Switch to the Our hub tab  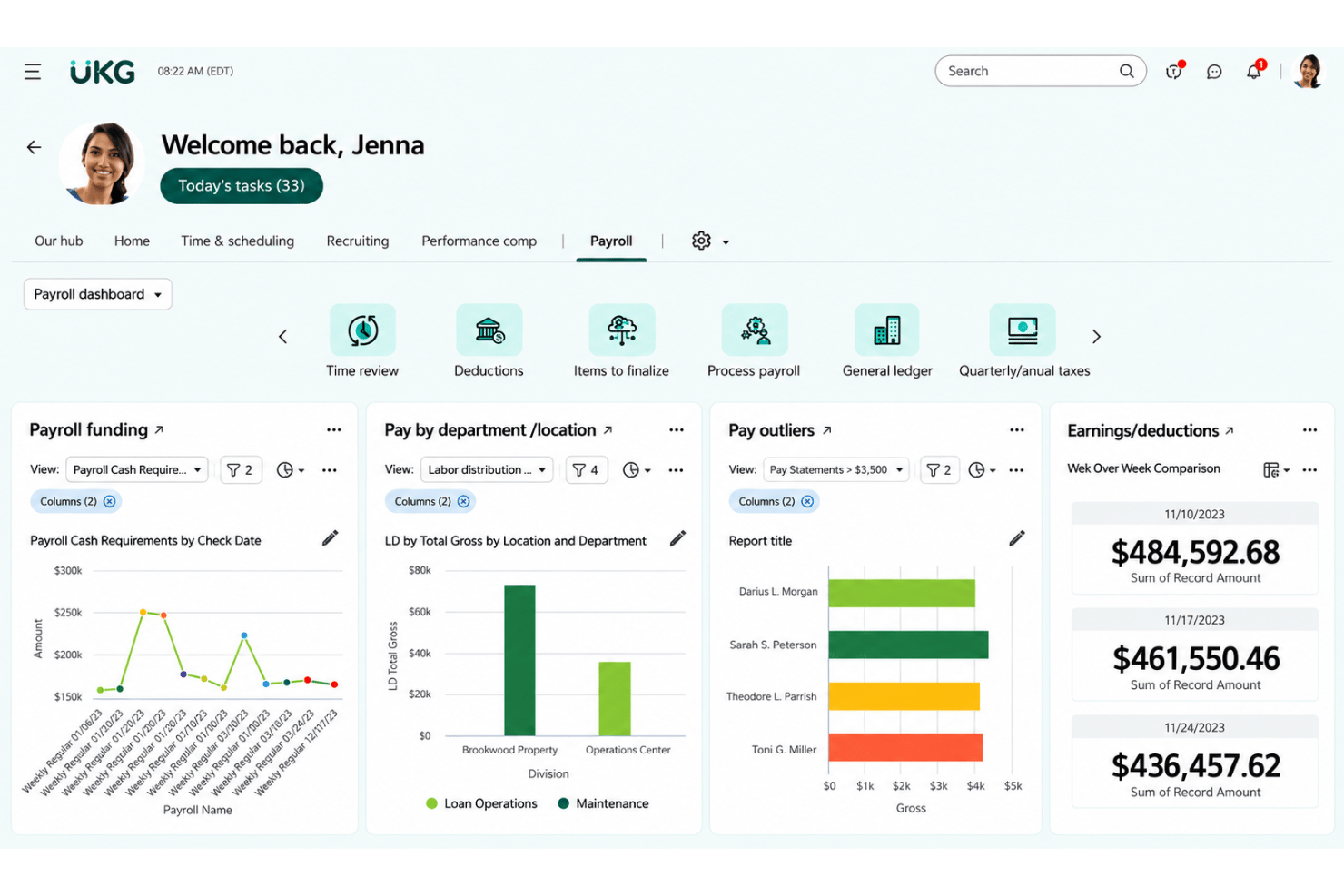(x=59, y=241)
